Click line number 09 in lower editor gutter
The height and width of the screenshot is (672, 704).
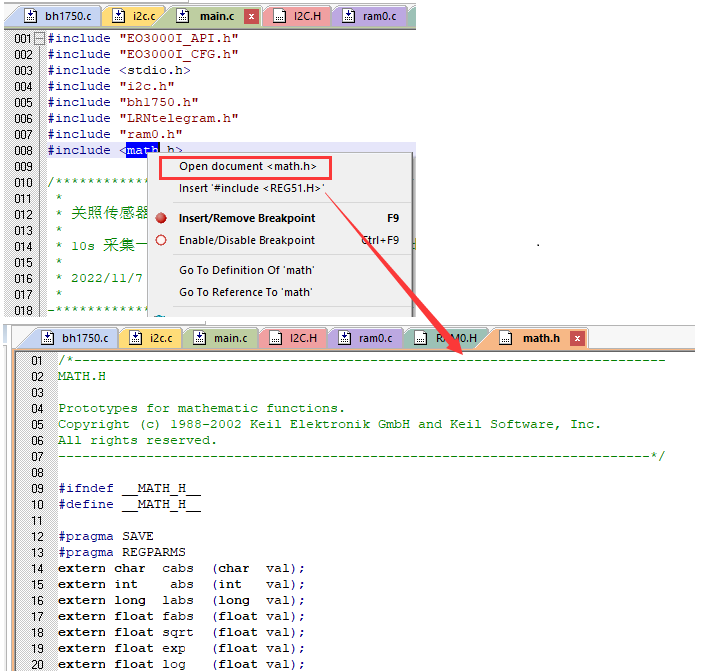pyautogui.click(x=37, y=489)
